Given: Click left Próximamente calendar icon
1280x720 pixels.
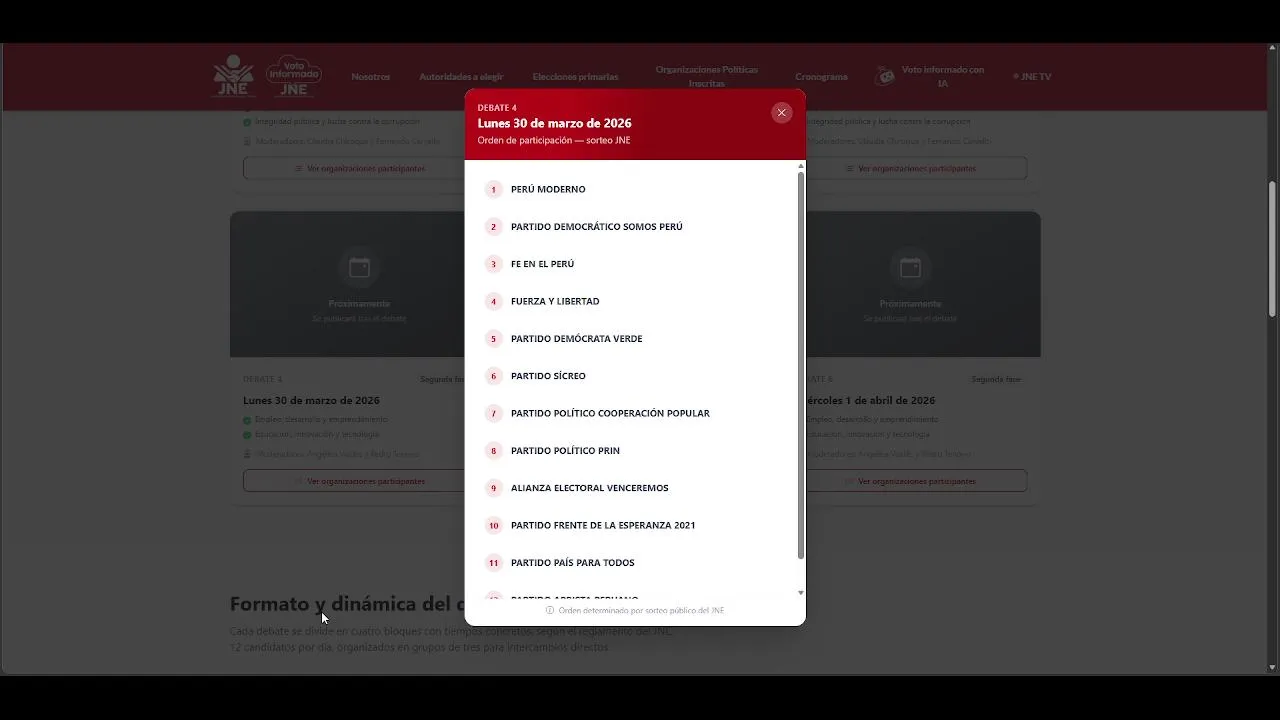Looking at the screenshot, I should coord(359,267).
